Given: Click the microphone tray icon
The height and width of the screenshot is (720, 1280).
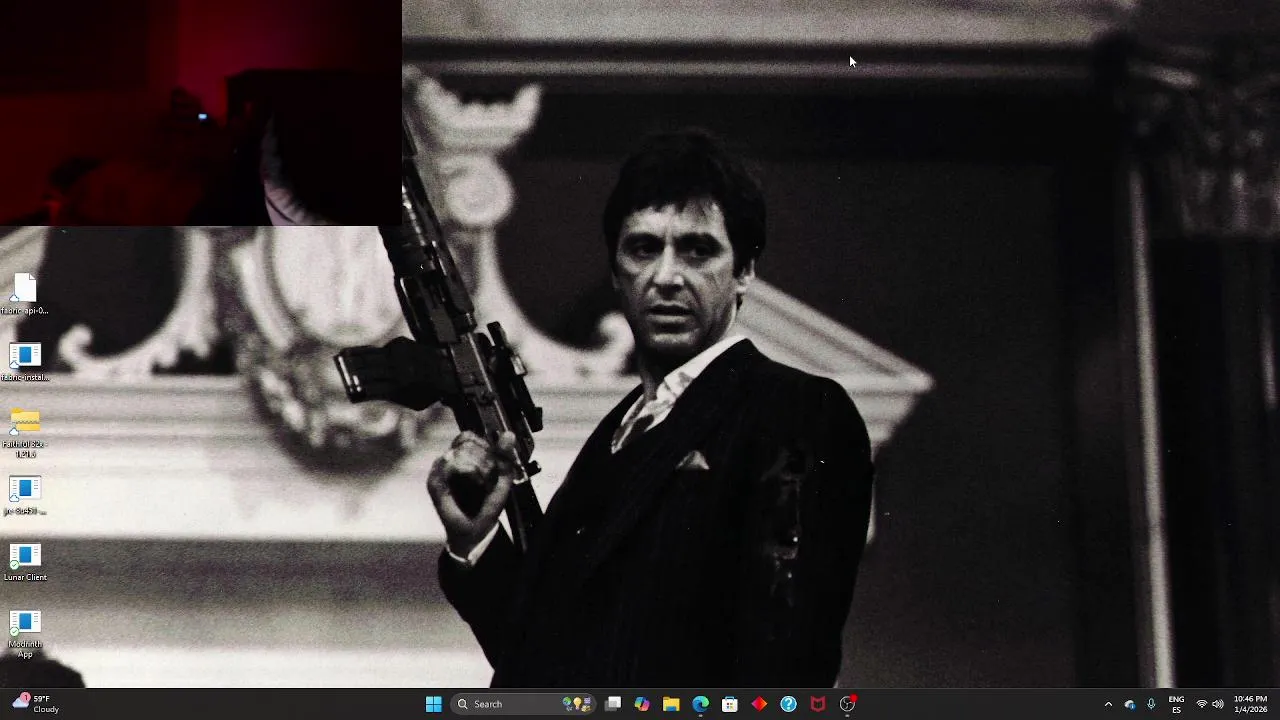Looking at the screenshot, I should 1151,704.
